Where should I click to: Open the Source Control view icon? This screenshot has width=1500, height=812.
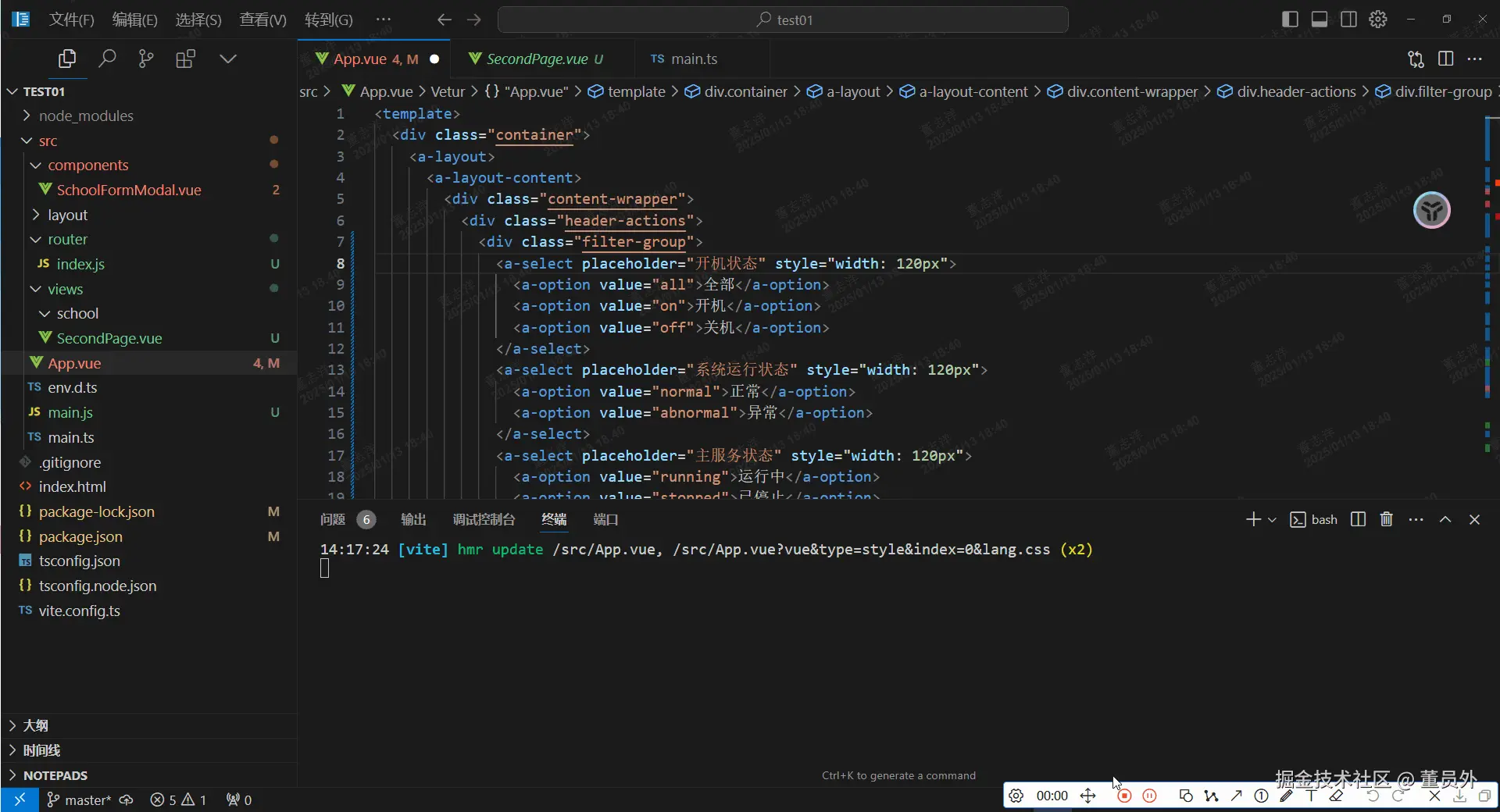point(146,59)
